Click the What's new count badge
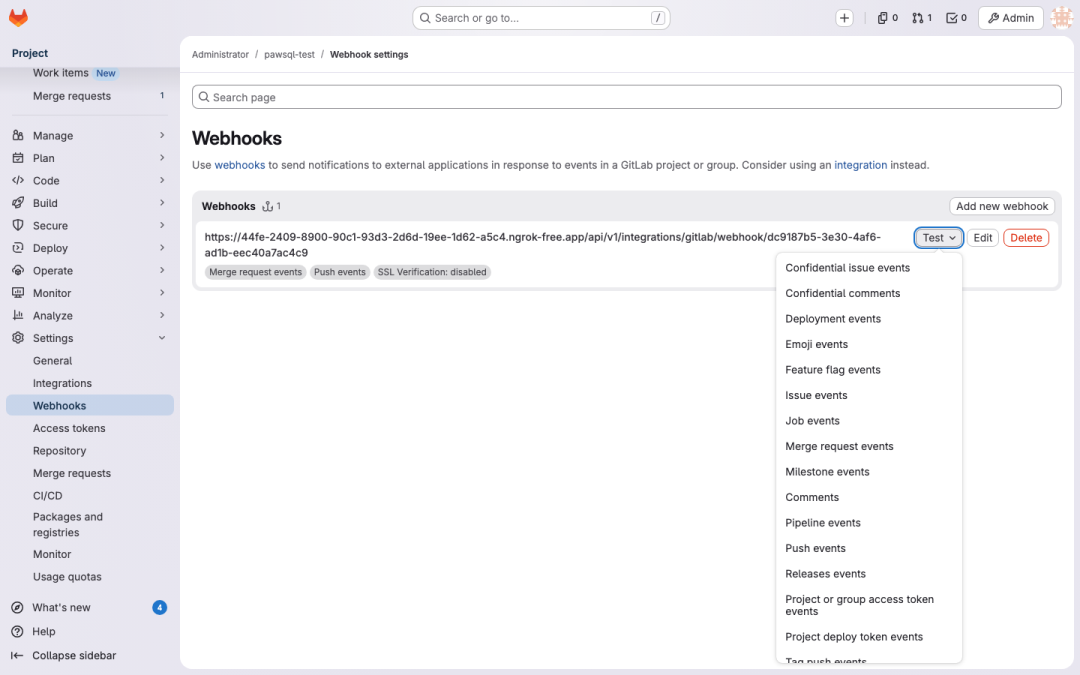This screenshot has width=1080, height=675. [x=159, y=608]
